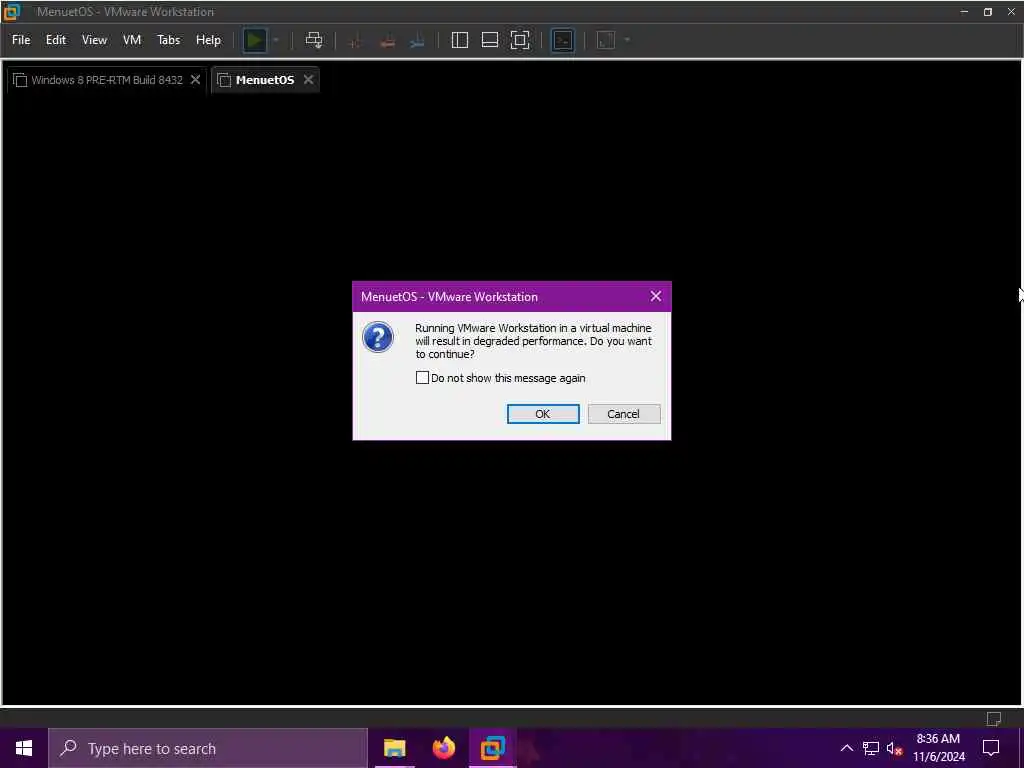Click the Take Snapshot toolbar icon
Viewport: 1024px width, 768px height.
pyautogui.click(x=356, y=40)
